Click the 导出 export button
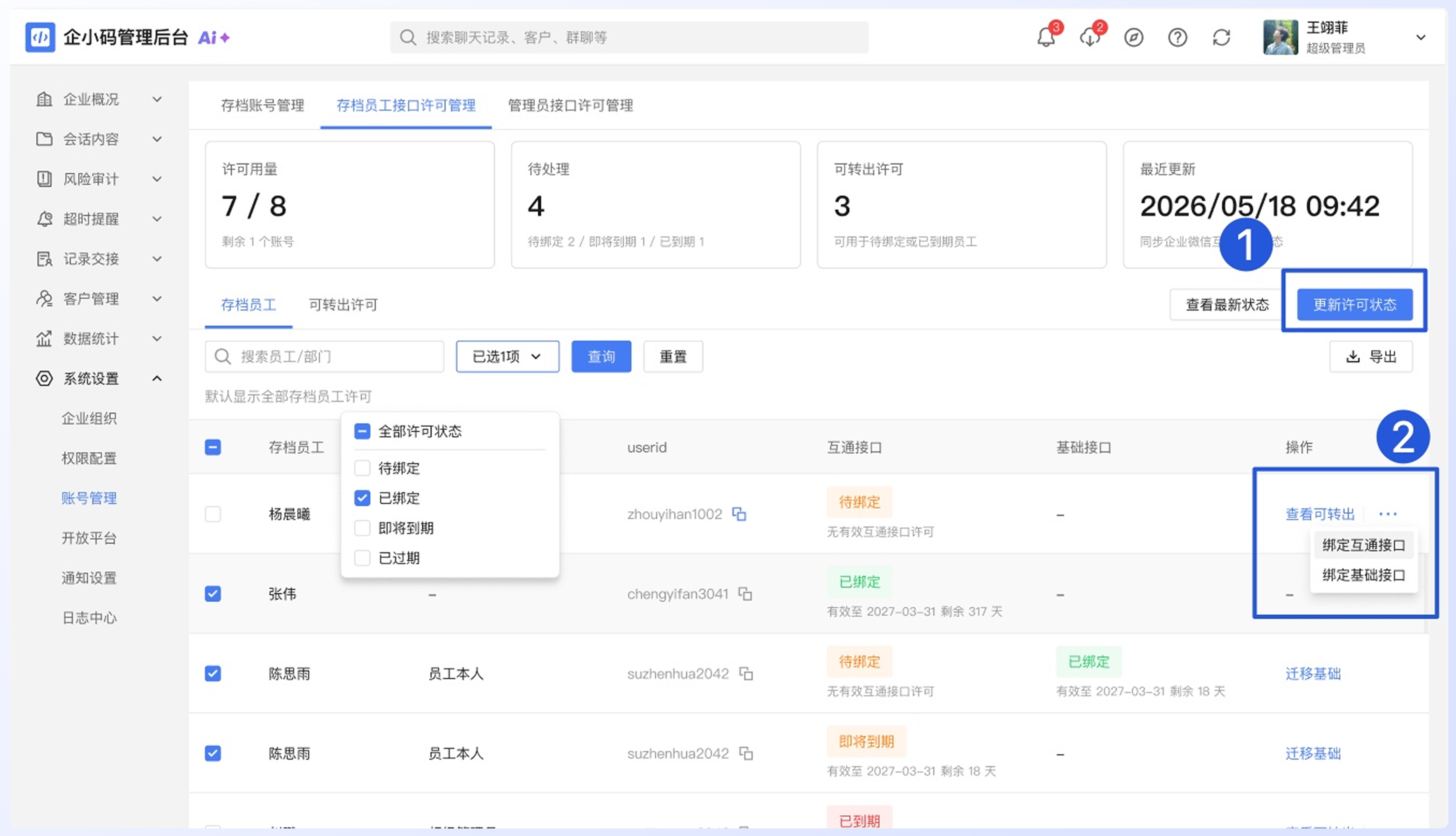This screenshot has width=1456, height=836. click(x=1371, y=357)
